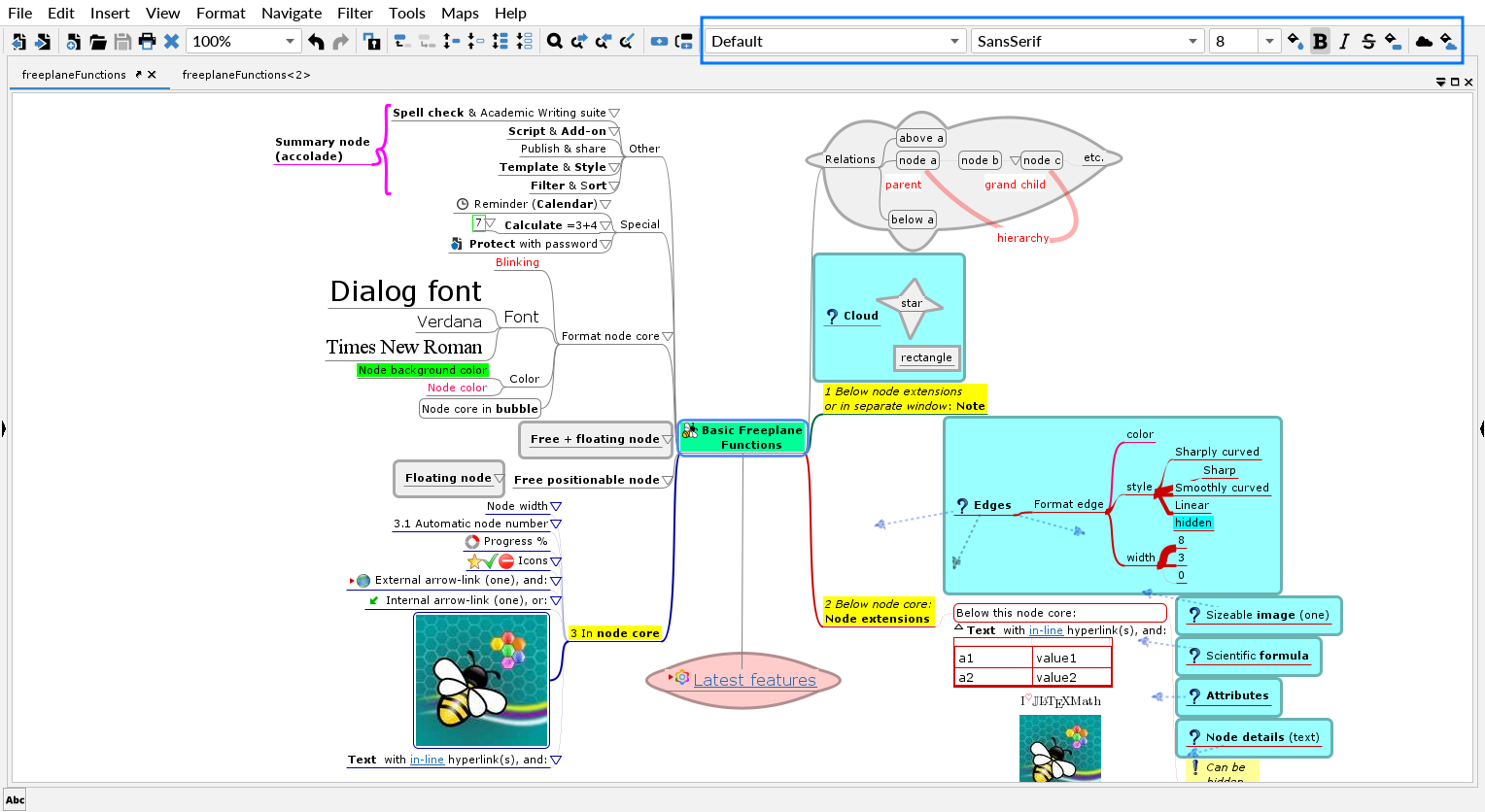Click the Undo arrow icon
This screenshot has height=812, width=1485.
click(x=316, y=41)
